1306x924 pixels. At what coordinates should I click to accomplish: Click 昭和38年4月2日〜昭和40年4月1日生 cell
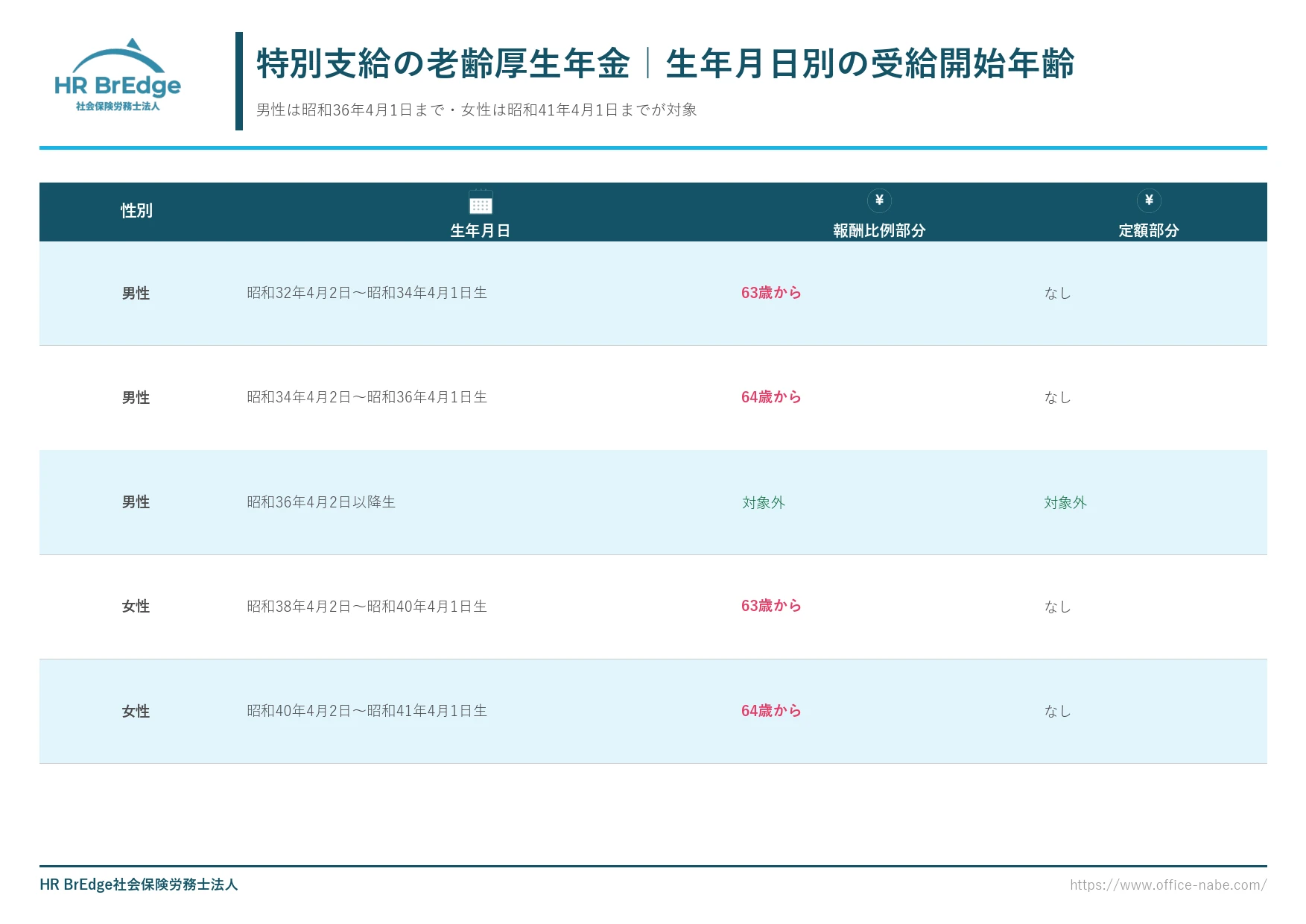pyautogui.click(x=367, y=607)
